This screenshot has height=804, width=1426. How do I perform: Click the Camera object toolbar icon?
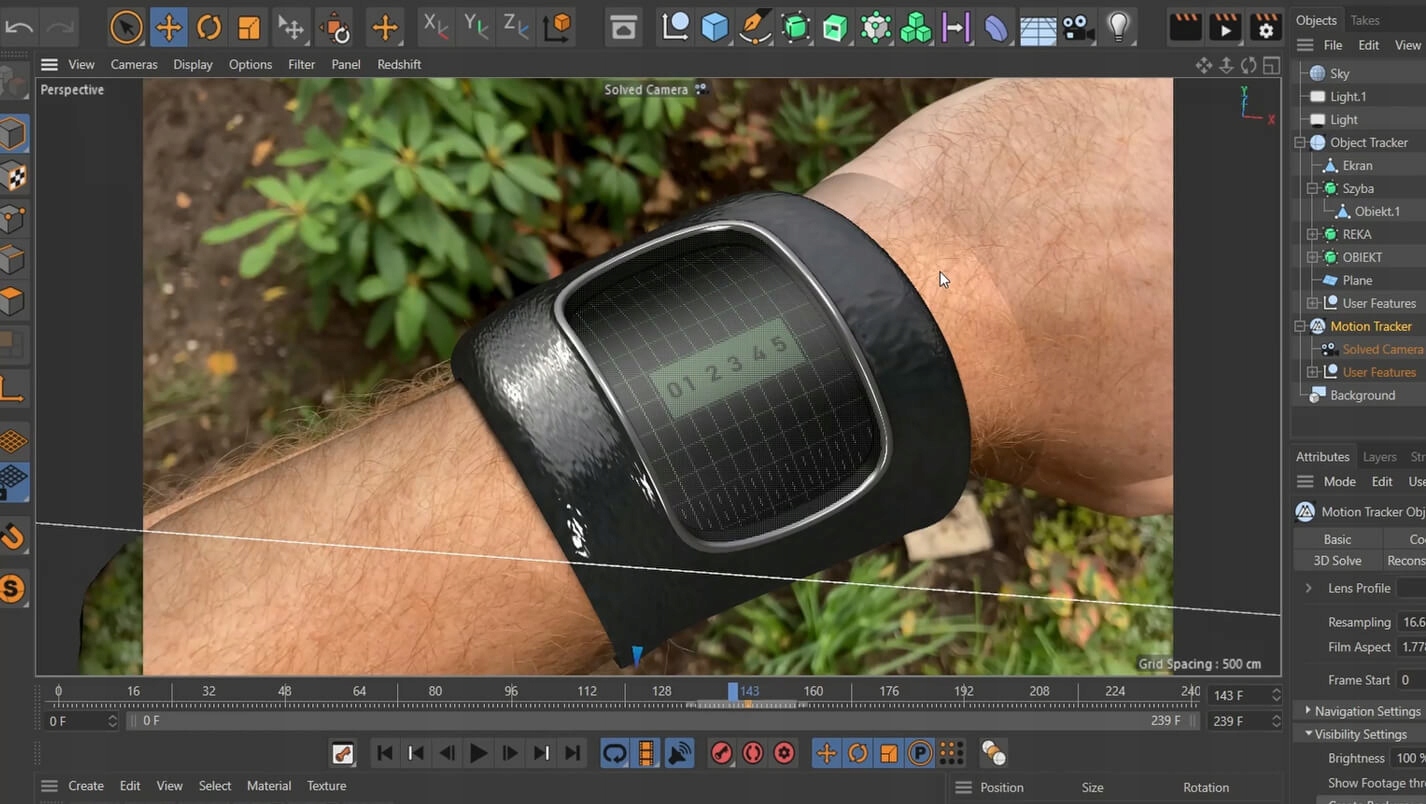click(1078, 27)
